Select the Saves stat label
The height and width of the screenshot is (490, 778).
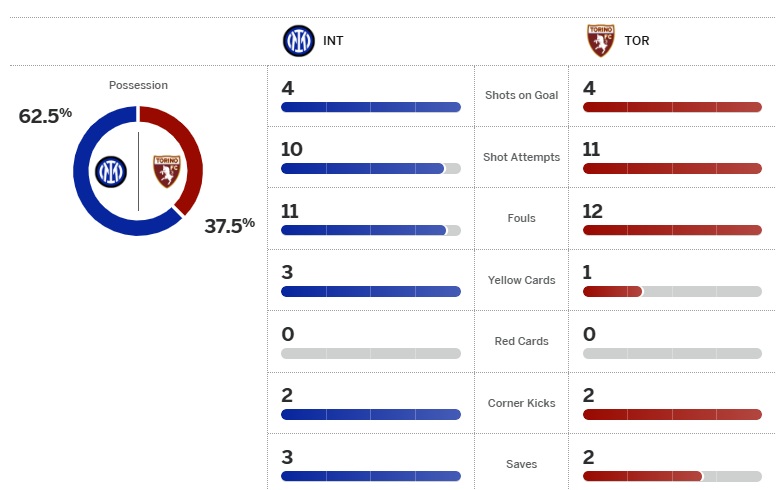point(521,464)
